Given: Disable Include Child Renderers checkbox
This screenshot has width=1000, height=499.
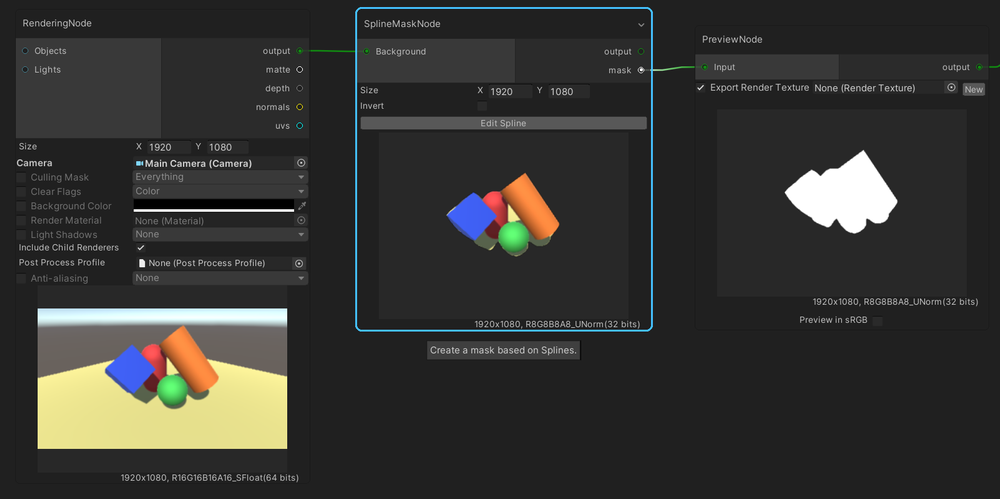Looking at the screenshot, I should tap(141, 248).
